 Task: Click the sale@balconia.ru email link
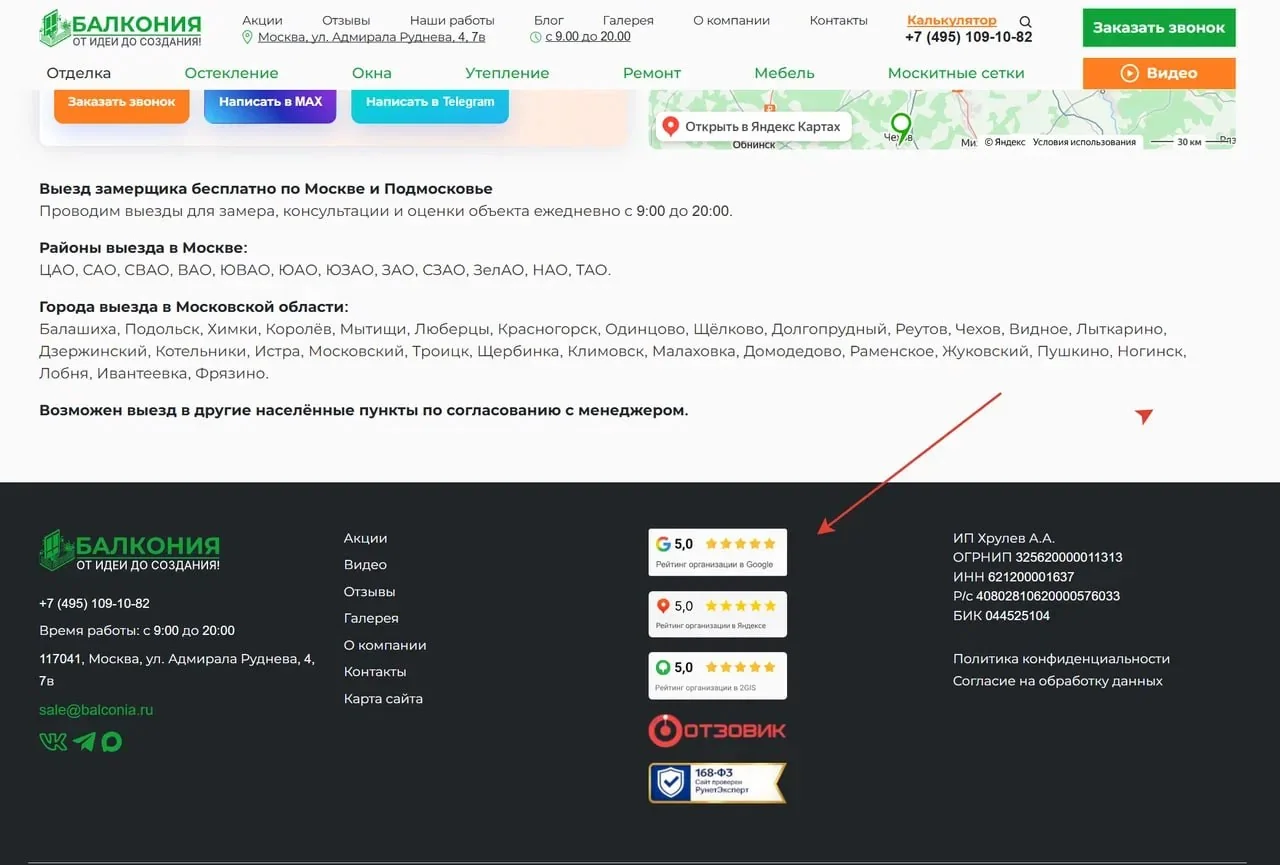[x=96, y=710]
